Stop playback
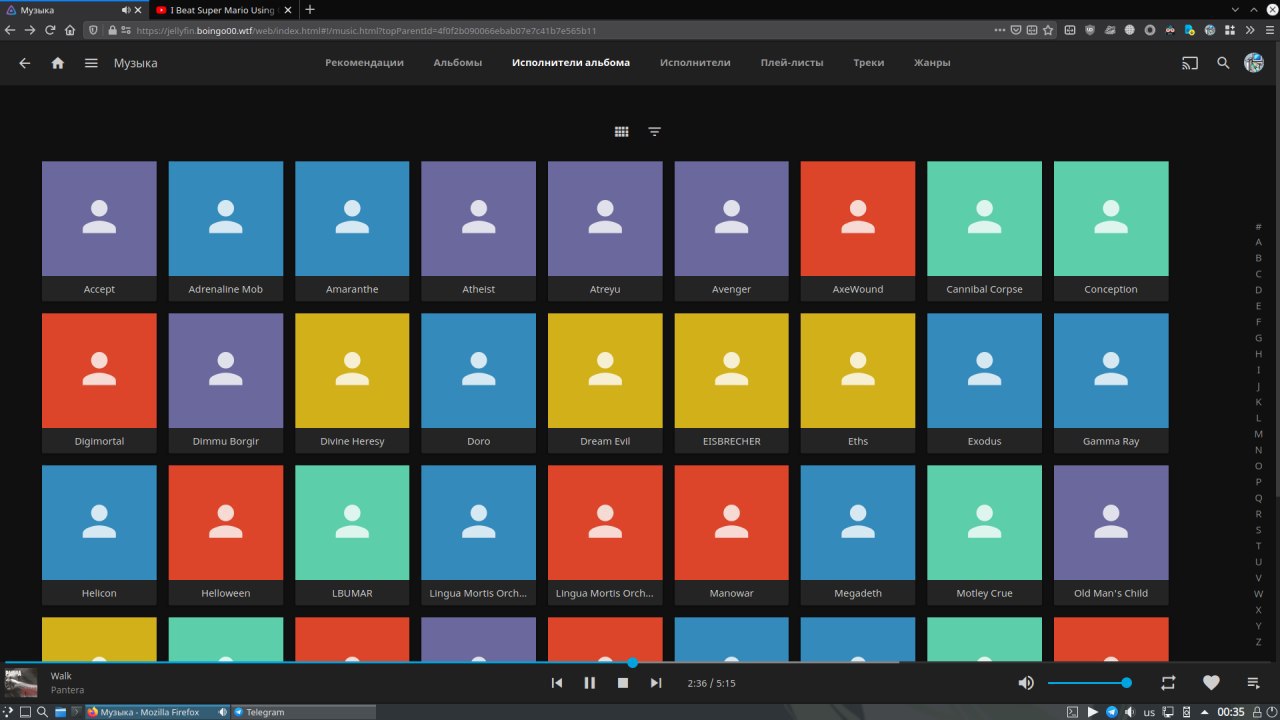The height and width of the screenshot is (720, 1280). 623,683
